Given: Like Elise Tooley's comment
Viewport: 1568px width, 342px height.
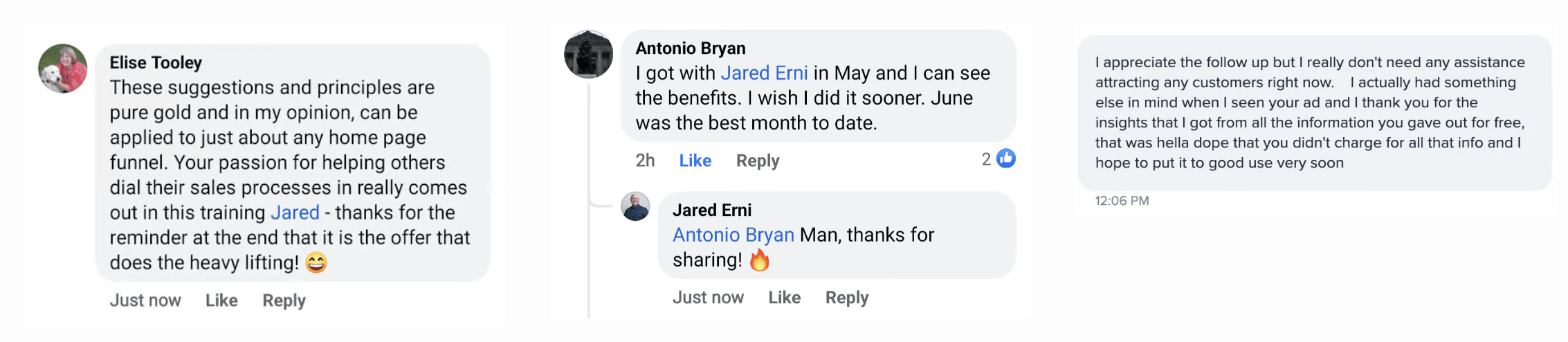Looking at the screenshot, I should click(x=221, y=300).
